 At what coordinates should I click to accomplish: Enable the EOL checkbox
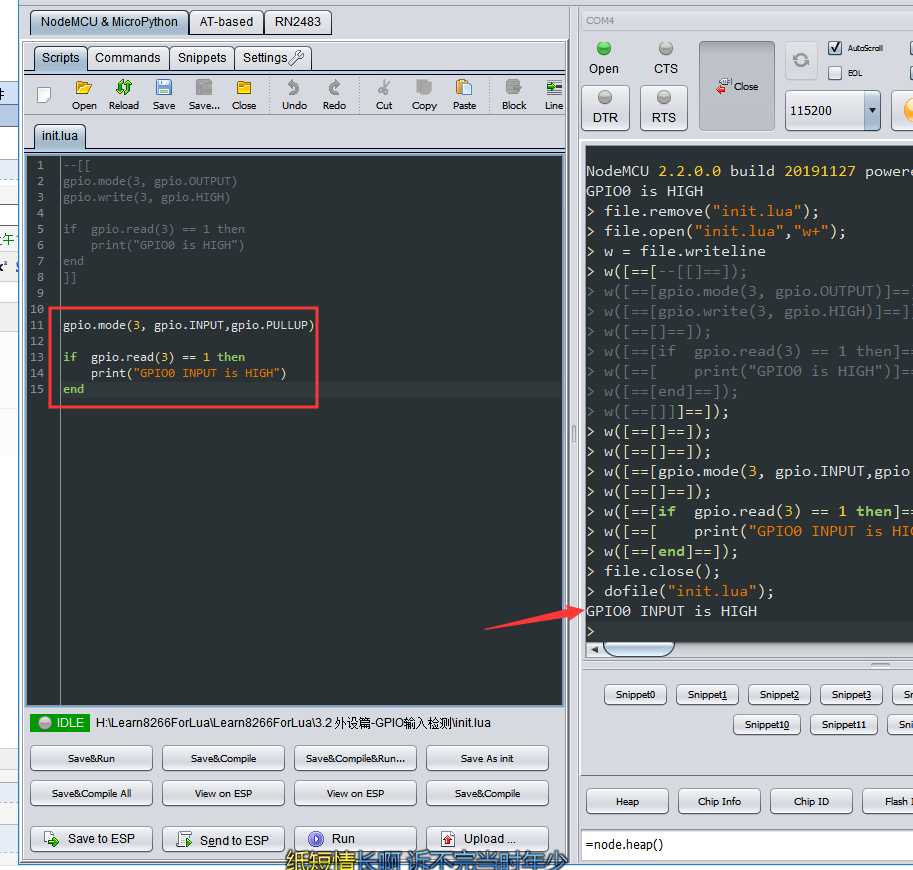[x=834, y=73]
